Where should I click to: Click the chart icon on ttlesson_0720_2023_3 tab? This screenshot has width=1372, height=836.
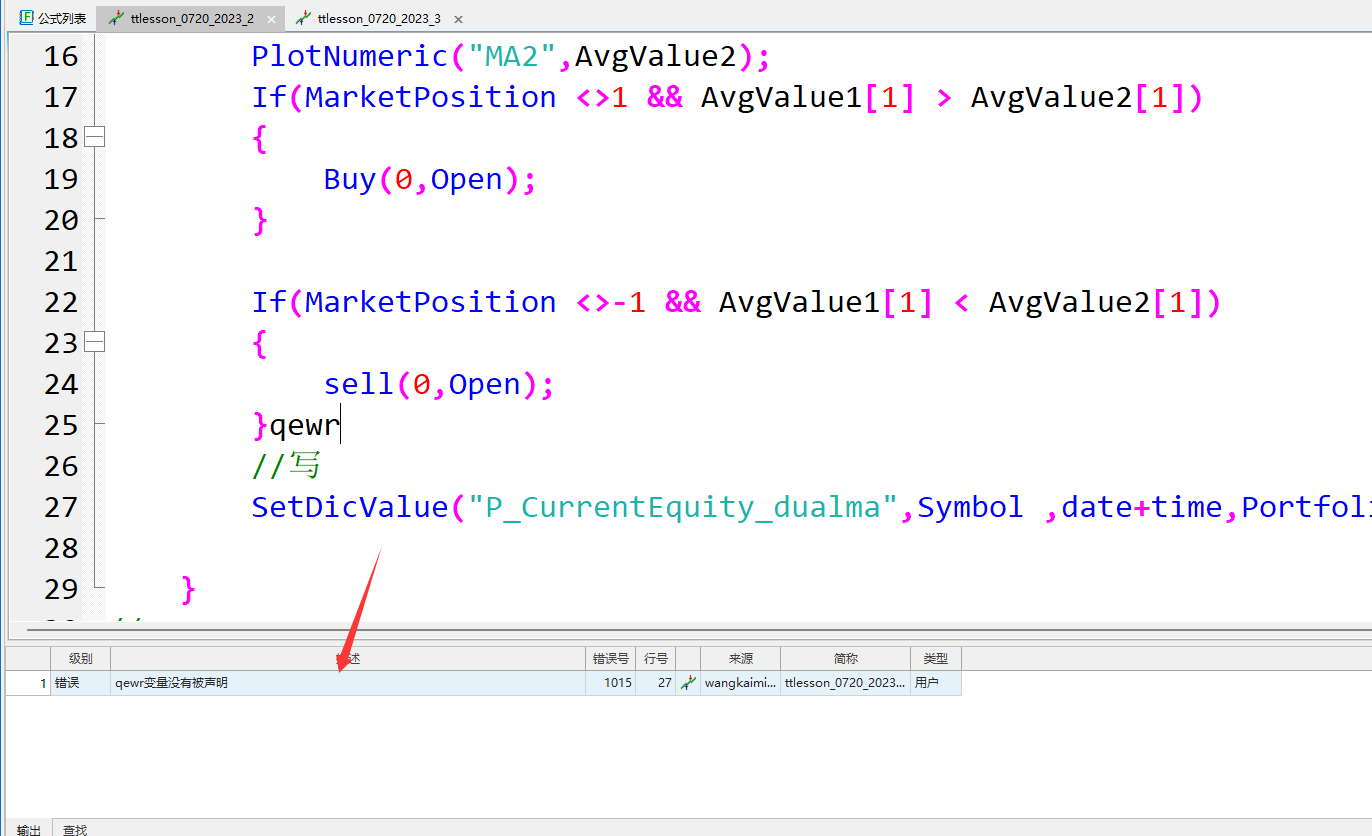point(304,18)
